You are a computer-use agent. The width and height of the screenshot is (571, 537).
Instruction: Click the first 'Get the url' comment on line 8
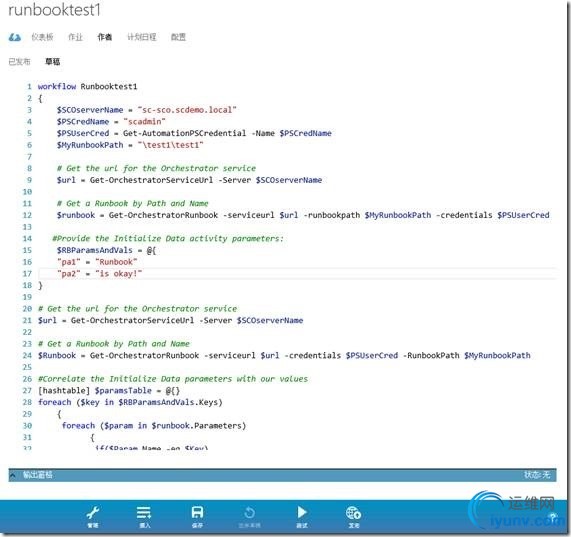click(156, 168)
